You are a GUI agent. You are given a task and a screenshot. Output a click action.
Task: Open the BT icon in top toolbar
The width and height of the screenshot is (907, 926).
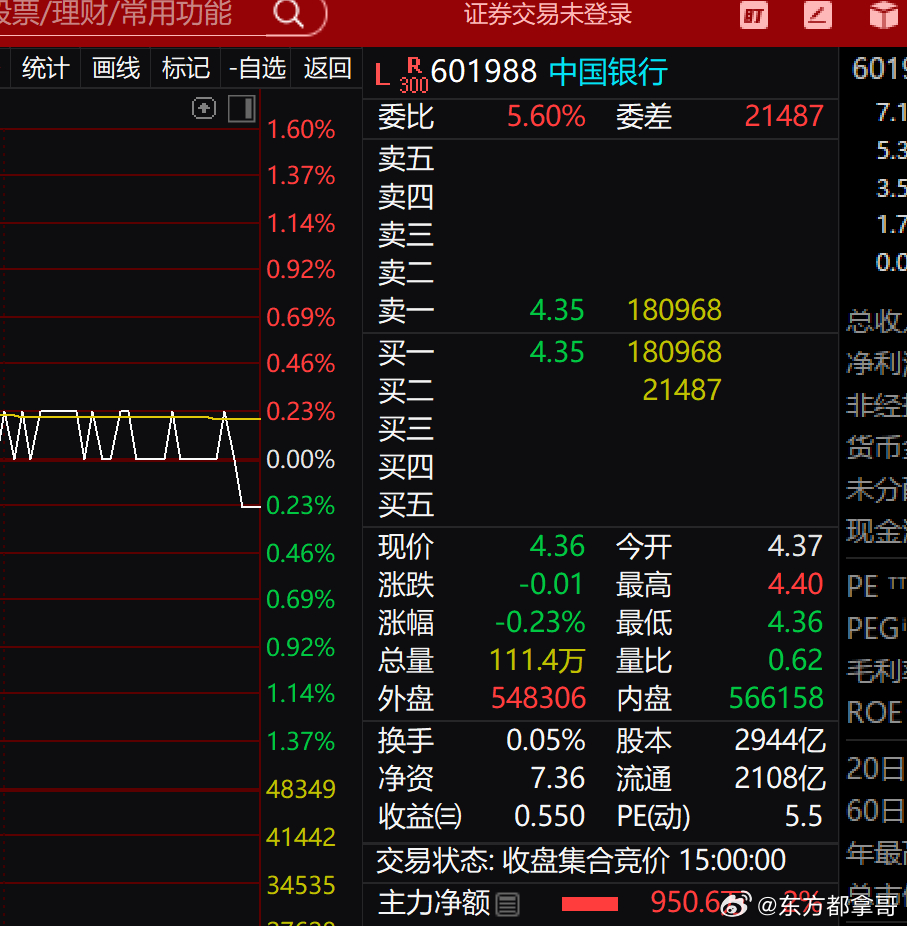coord(754,15)
